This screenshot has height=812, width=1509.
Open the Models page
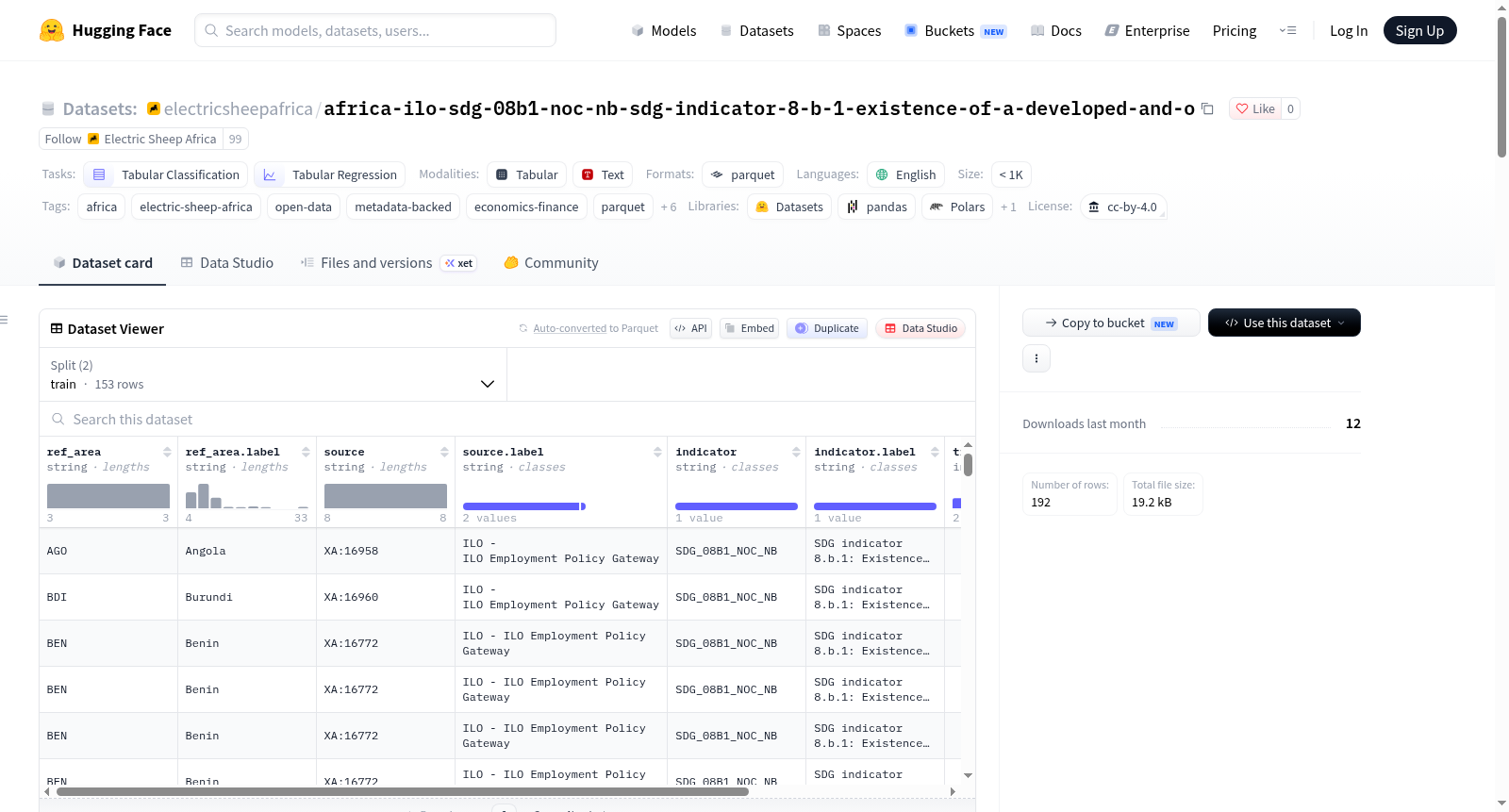coord(664,30)
